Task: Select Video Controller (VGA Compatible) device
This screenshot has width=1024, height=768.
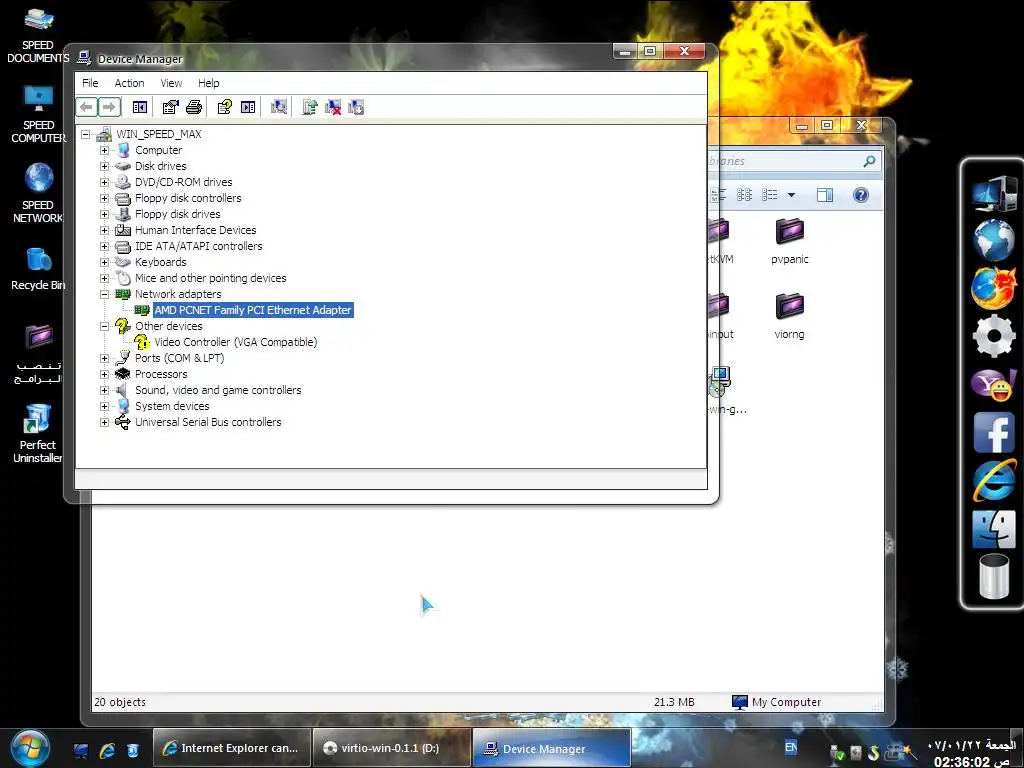Action: pyautogui.click(x=236, y=342)
